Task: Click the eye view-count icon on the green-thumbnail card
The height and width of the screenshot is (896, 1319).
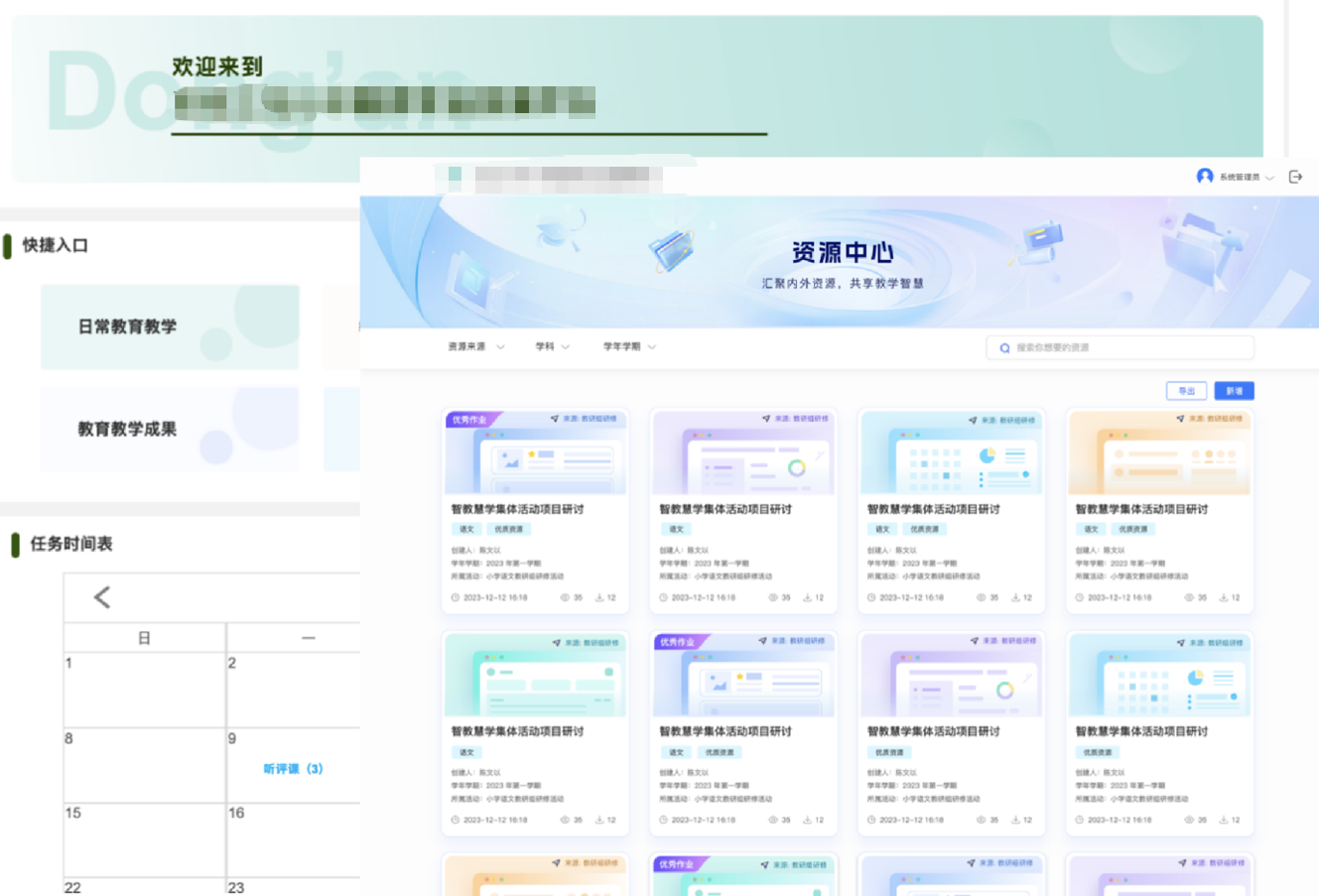Action: 565,820
